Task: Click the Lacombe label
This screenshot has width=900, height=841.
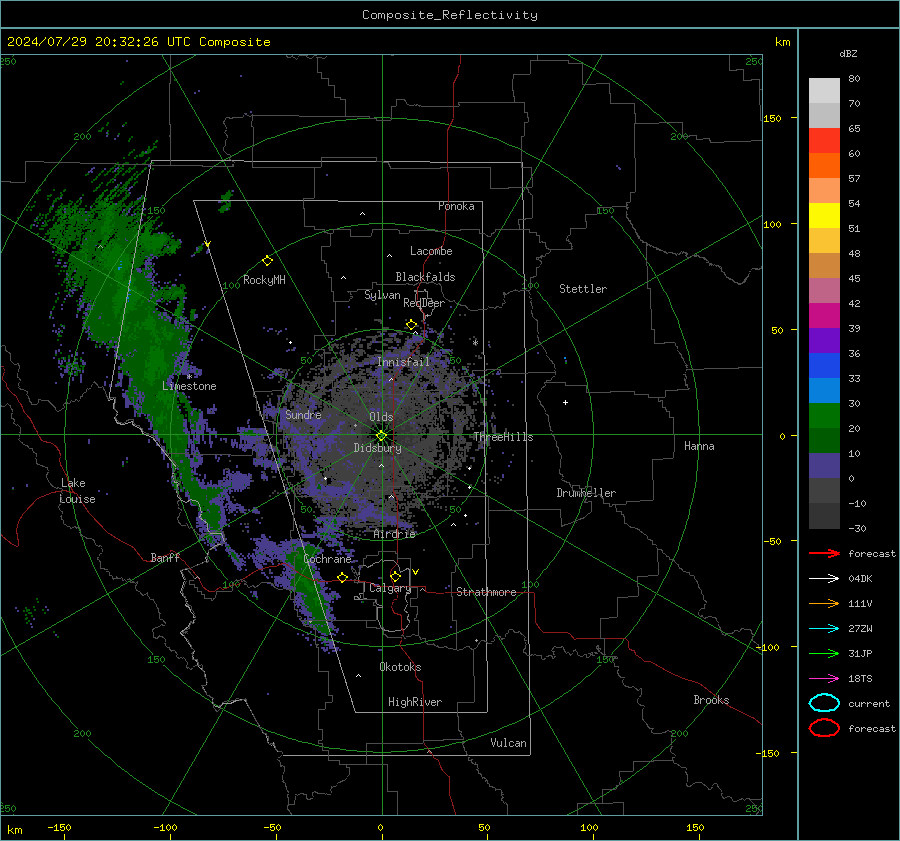Action: [x=431, y=251]
